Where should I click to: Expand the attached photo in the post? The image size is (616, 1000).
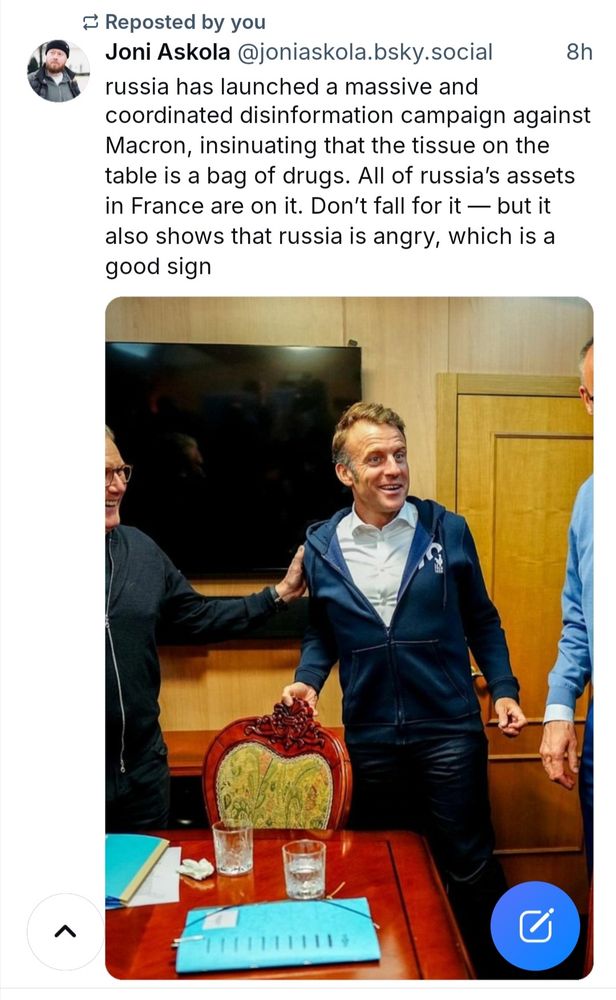tap(349, 638)
